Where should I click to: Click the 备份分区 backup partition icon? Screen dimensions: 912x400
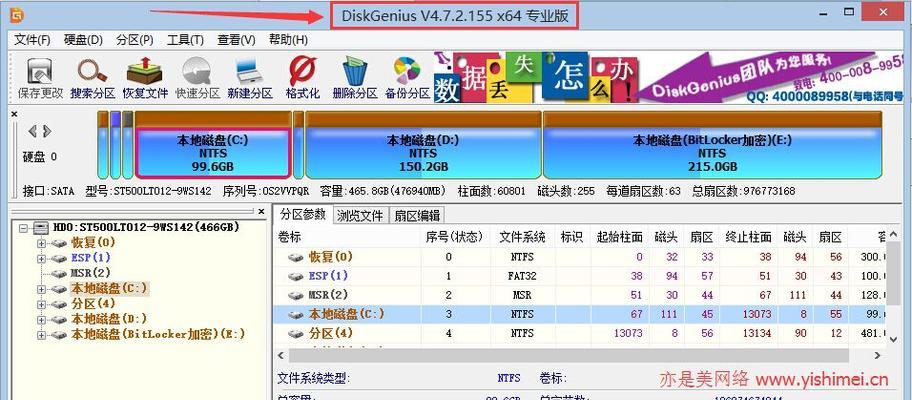(x=407, y=78)
